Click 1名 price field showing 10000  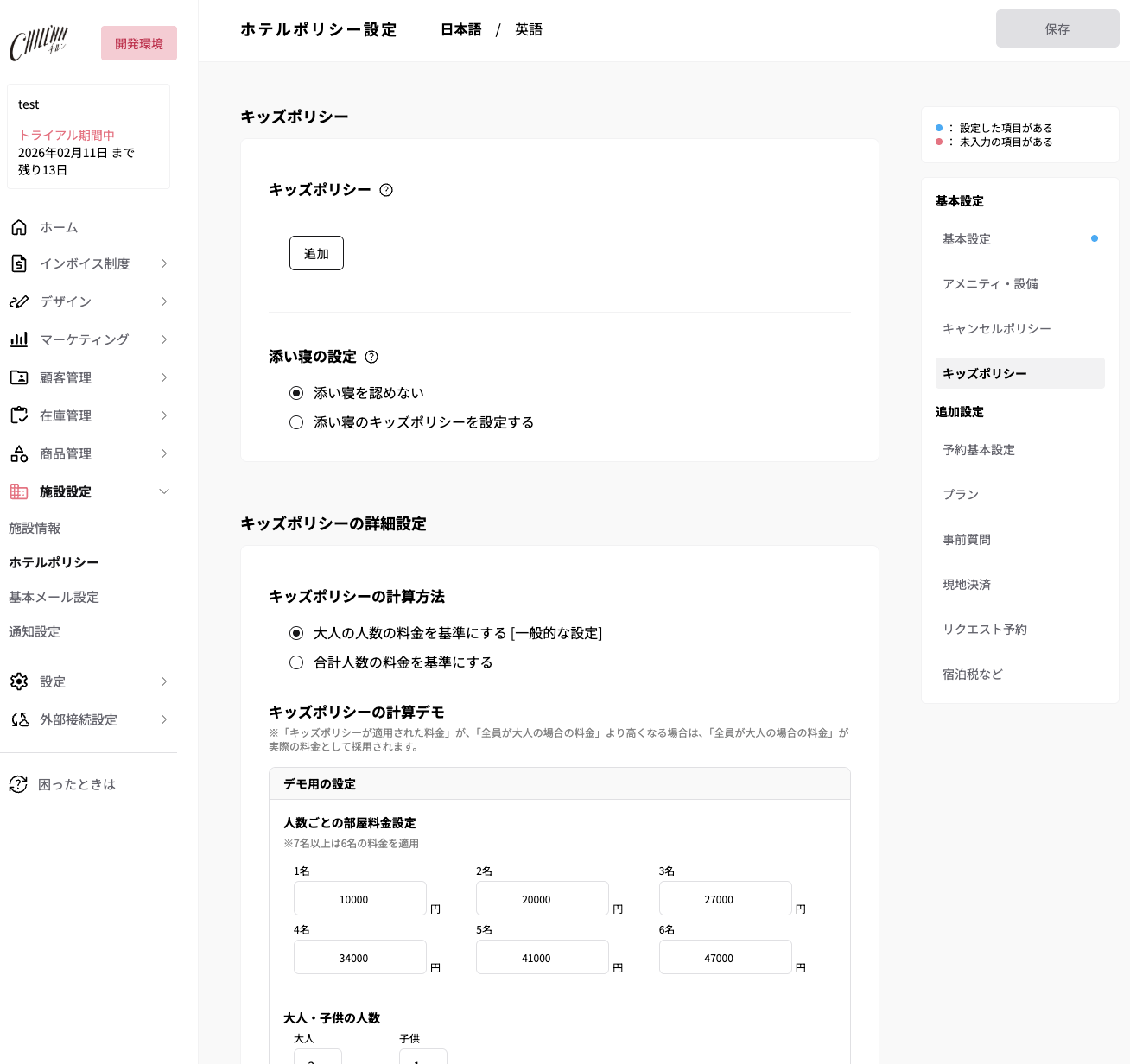point(360,898)
